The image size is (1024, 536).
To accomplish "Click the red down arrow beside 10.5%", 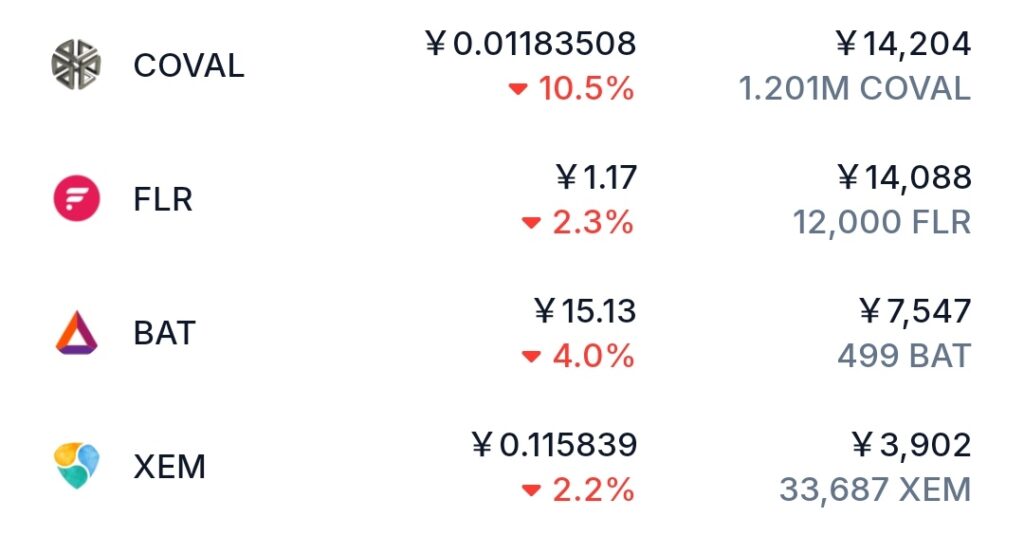I will (x=517, y=90).
